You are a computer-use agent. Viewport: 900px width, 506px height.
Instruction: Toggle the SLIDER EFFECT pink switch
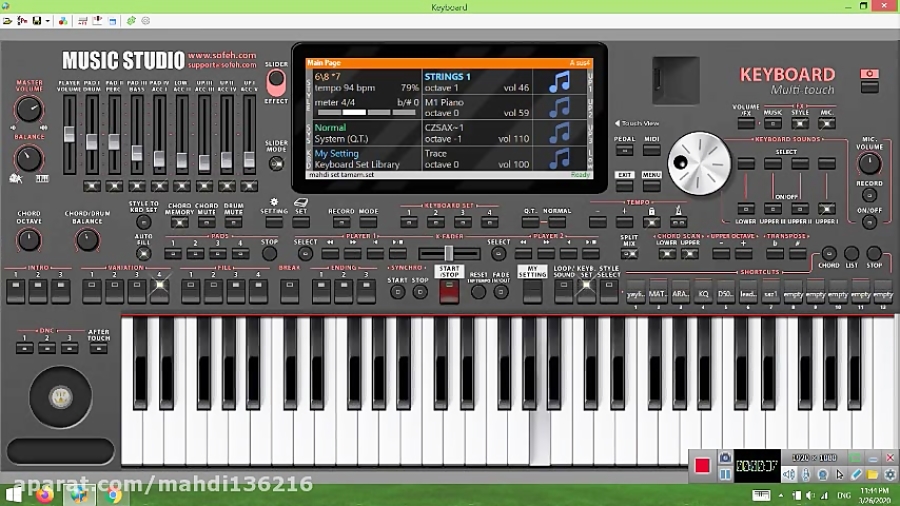point(276,83)
